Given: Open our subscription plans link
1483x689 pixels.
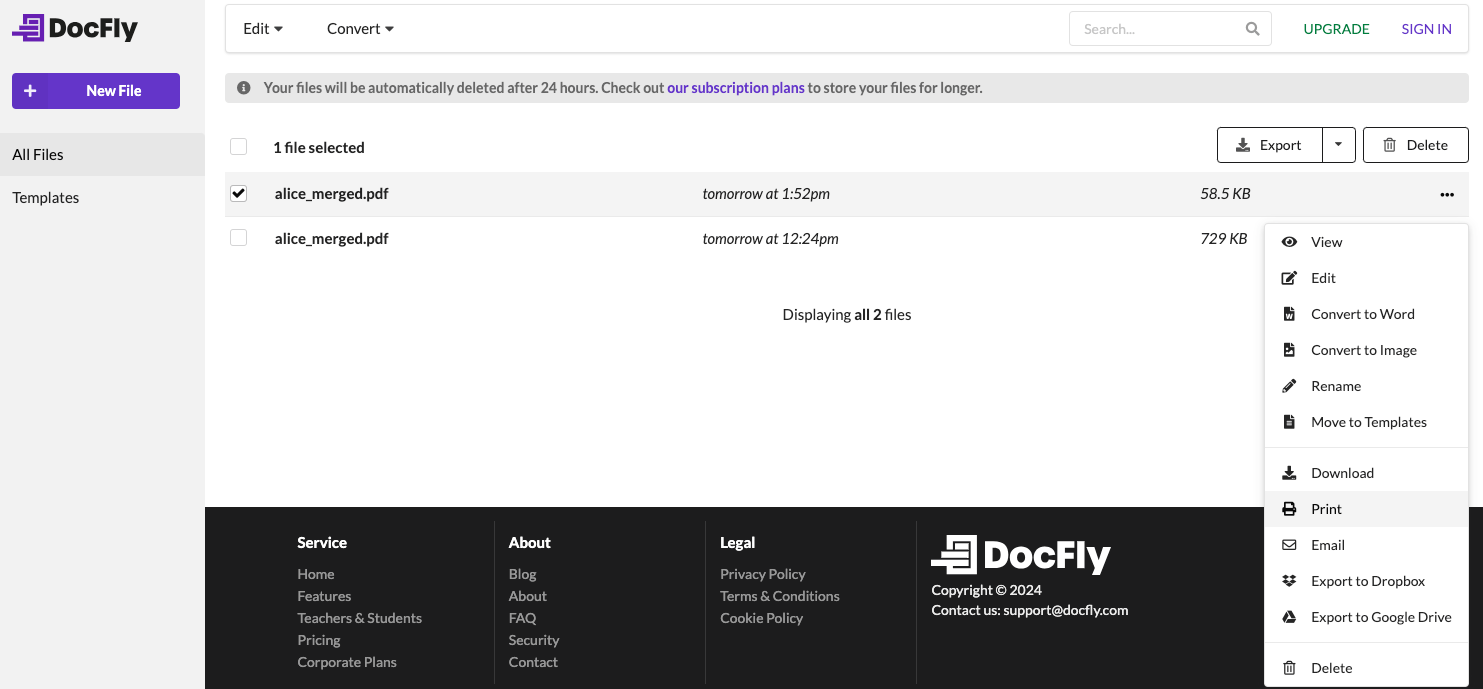Looking at the screenshot, I should [x=735, y=87].
